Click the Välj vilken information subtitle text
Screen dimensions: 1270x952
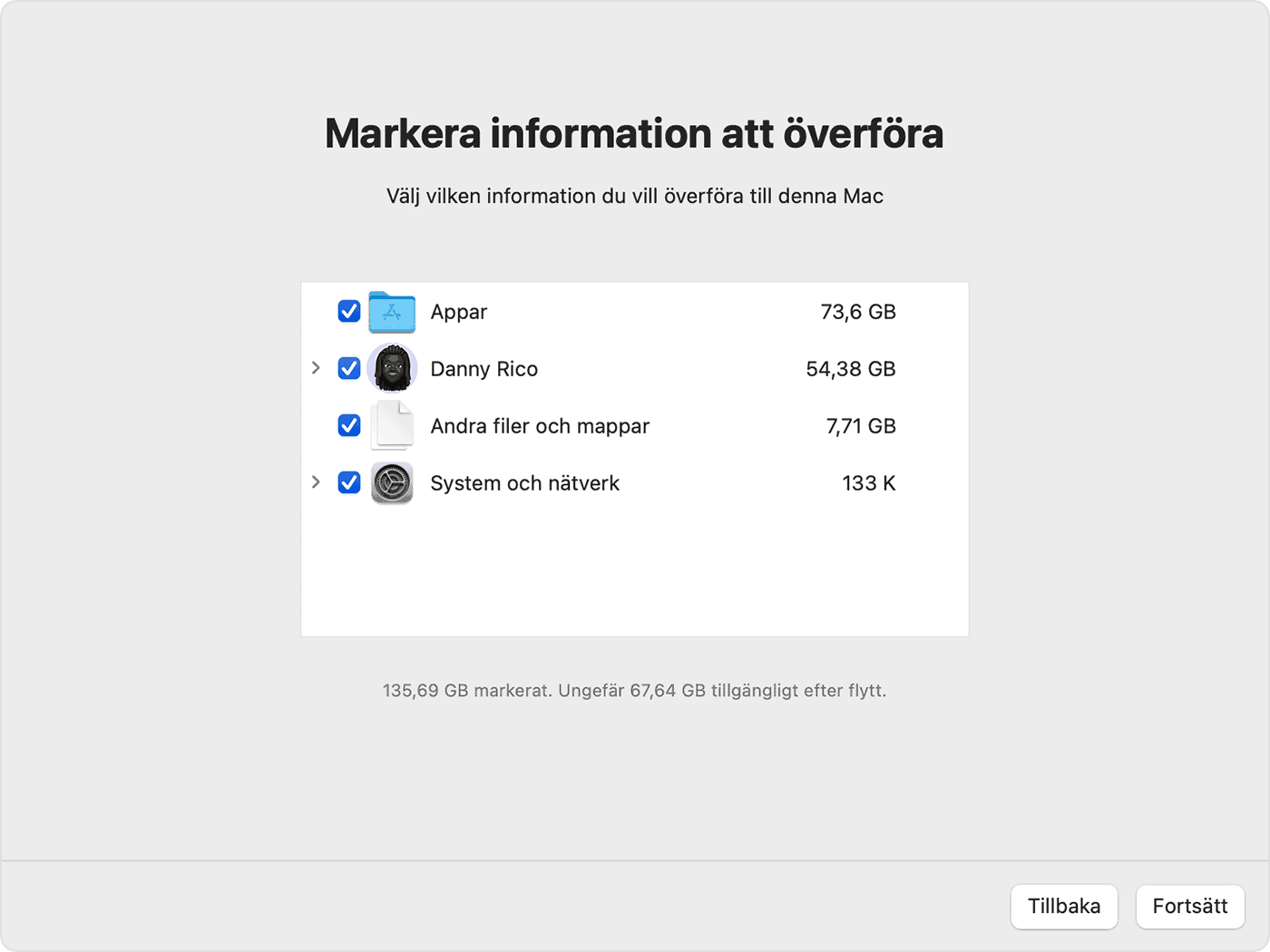coord(635,197)
